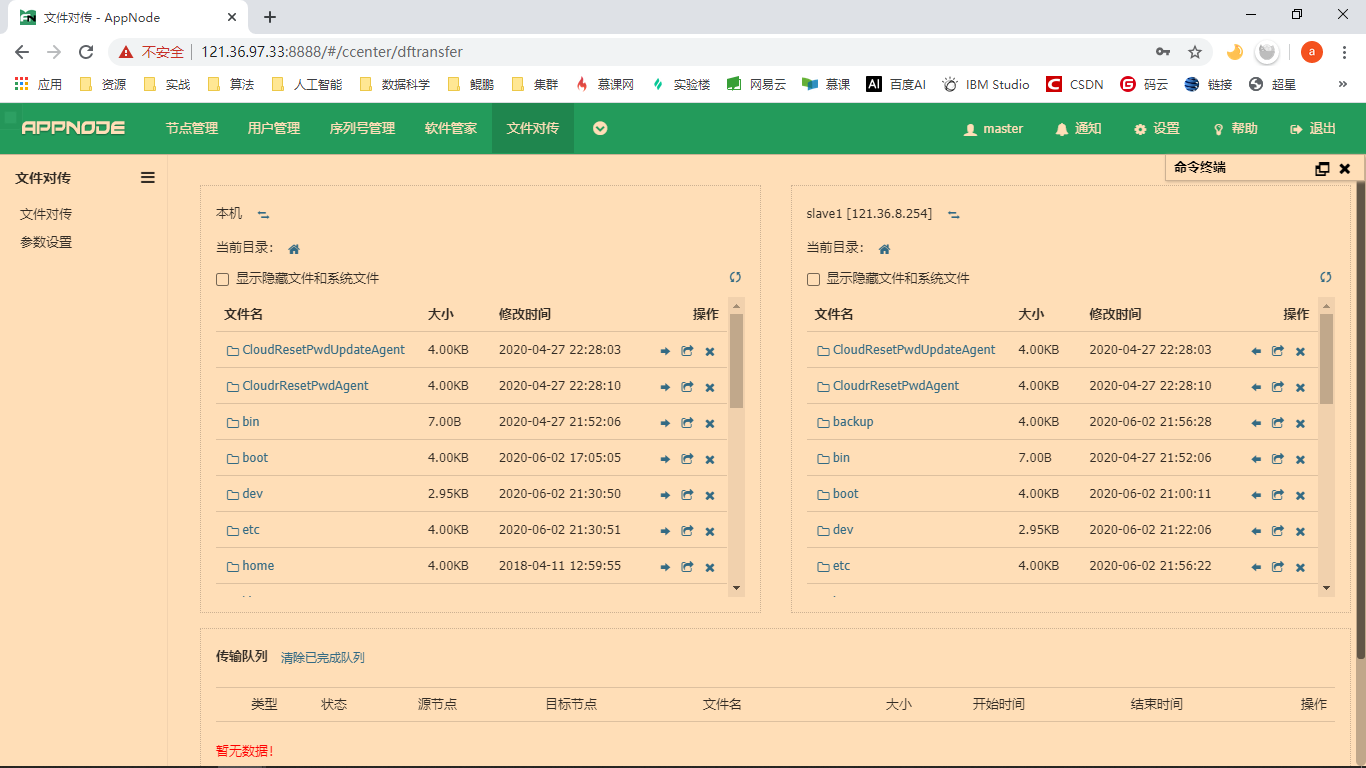Delete slave1 CloudResetPwdUpdateAgent folder
The width and height of the screenshot is (1366, 768).
coord(1300,351)
